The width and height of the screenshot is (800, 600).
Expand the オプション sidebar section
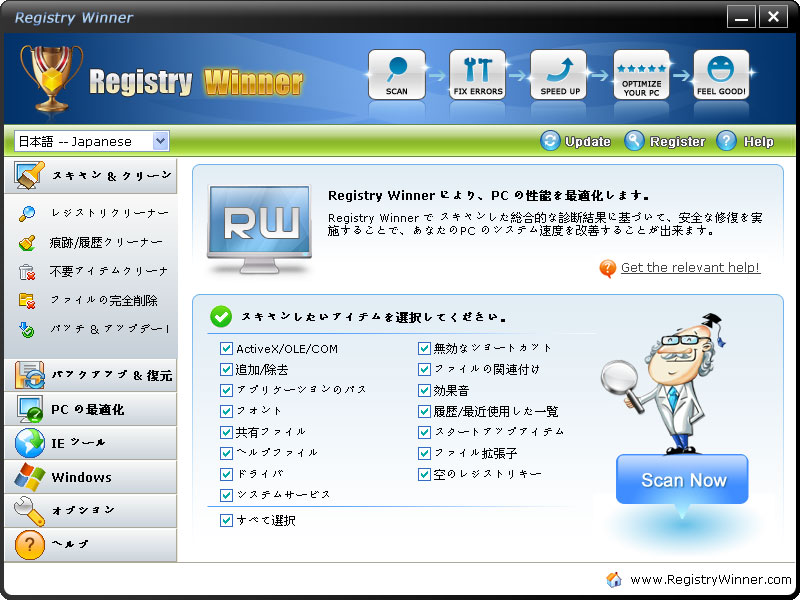click(91, 511)
